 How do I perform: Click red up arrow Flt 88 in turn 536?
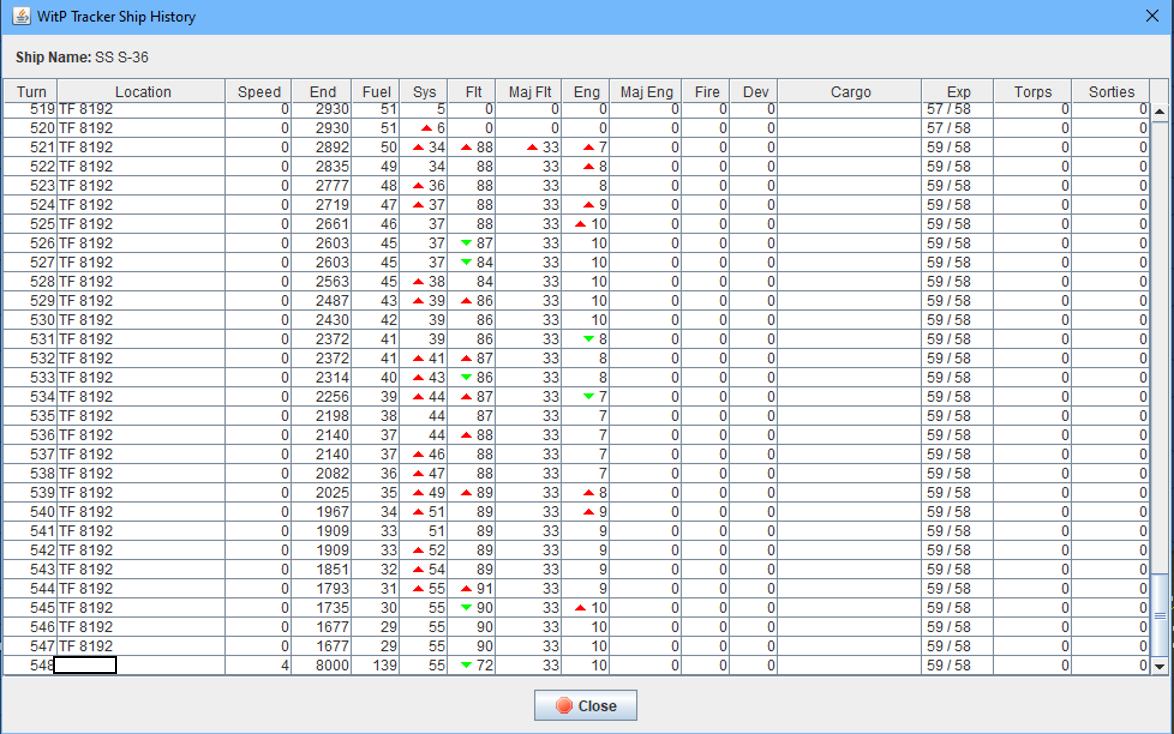pos(466,435)
